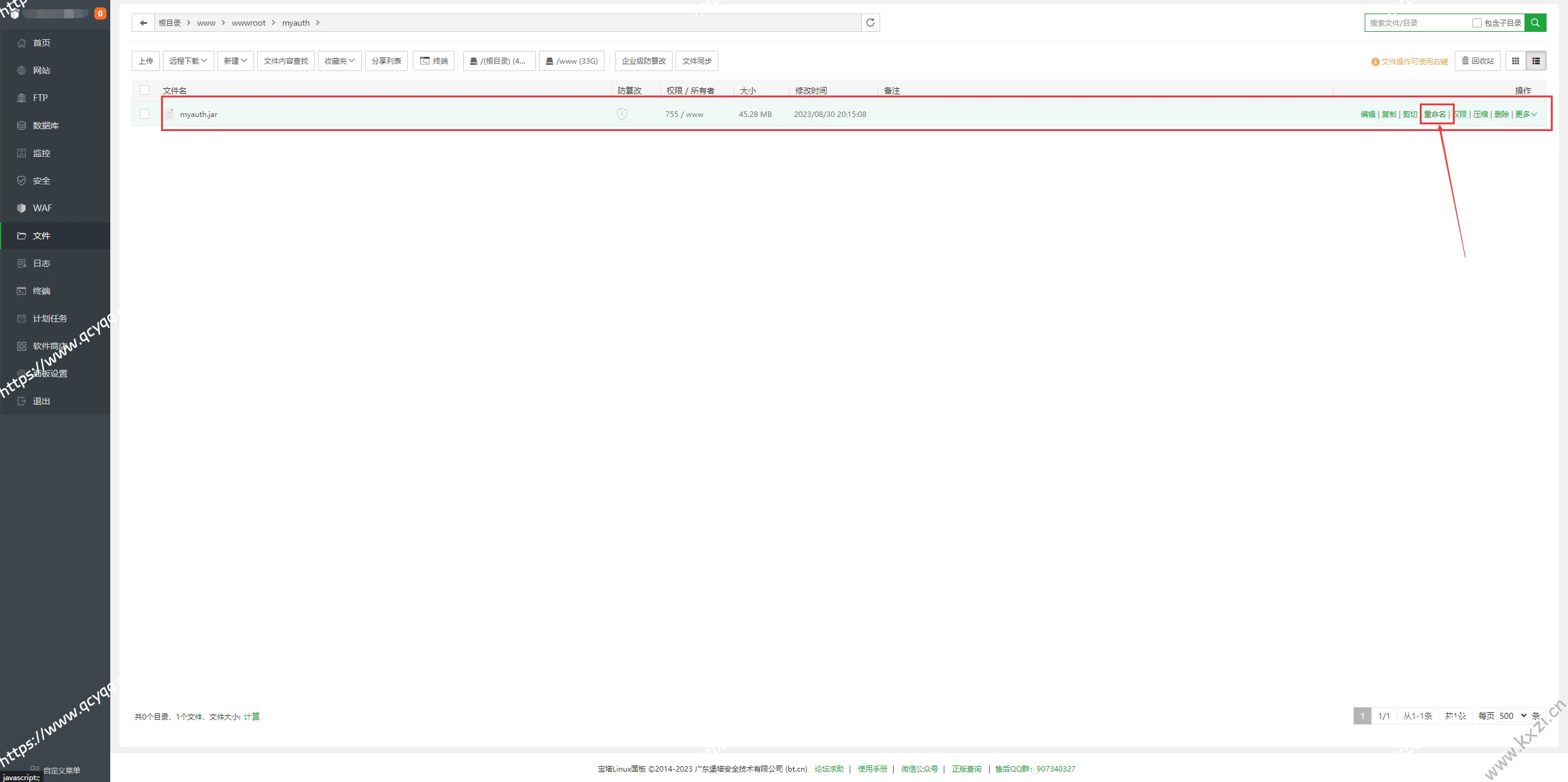The width and height of the screenshot is (1568, 782).
Task: Open 数据库 in the sidebar
Action: pos(46,126)
